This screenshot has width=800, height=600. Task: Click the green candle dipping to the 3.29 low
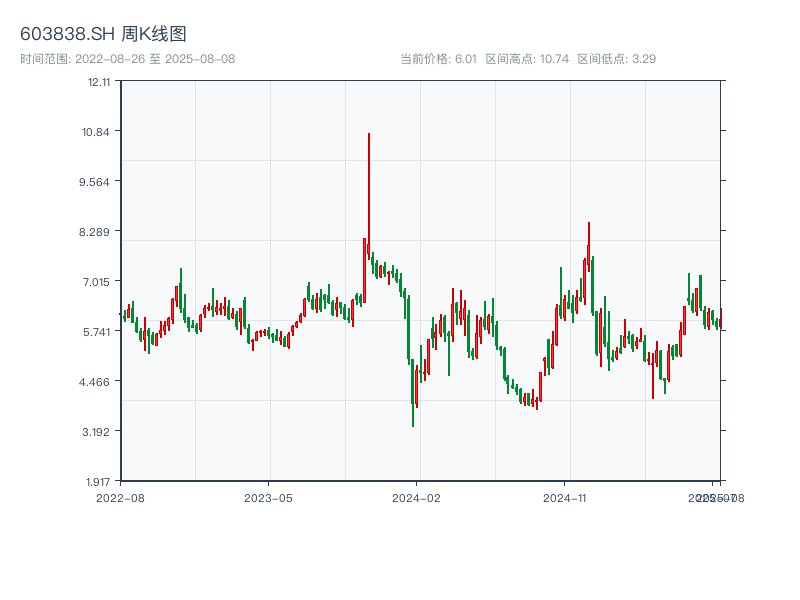pos(413,393)
